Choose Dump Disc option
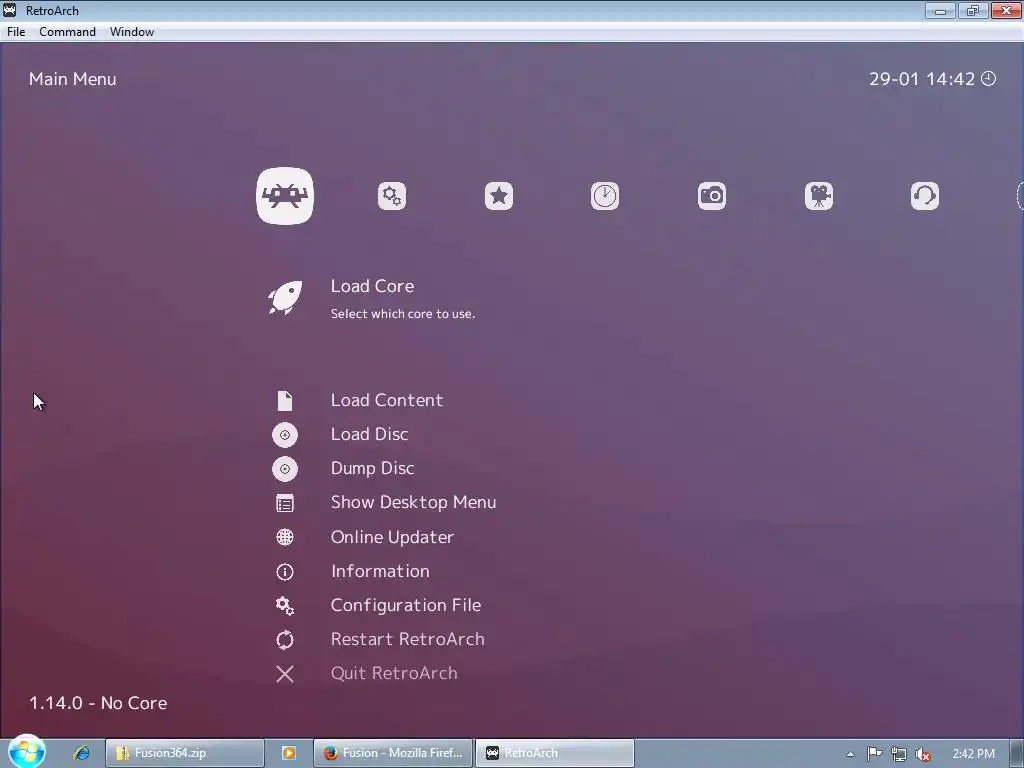The image size is (1024, 768). point(372,468)
